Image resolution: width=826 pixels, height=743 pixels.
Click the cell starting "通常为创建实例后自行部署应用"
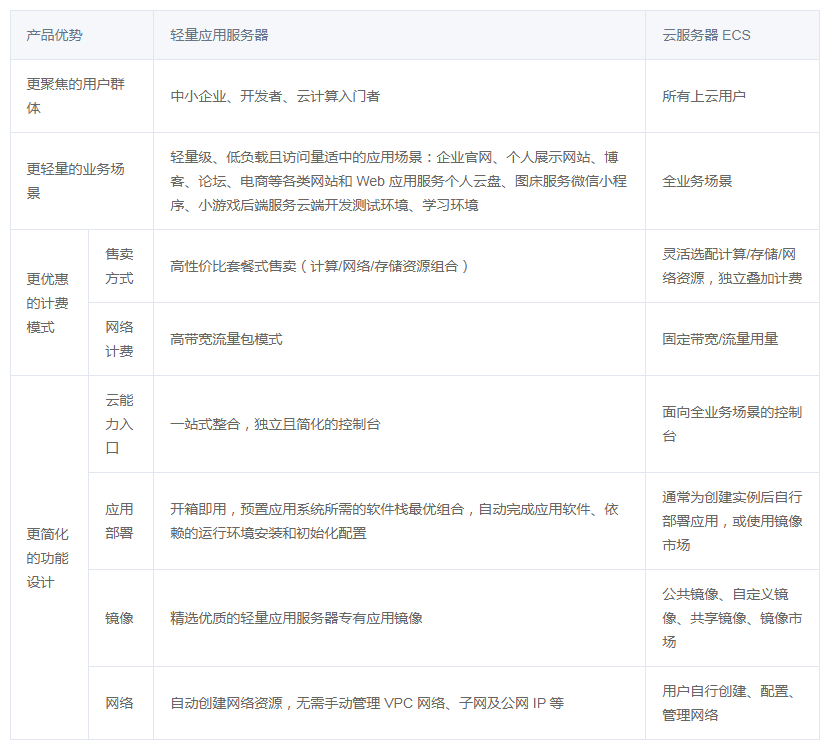[732, 521]
